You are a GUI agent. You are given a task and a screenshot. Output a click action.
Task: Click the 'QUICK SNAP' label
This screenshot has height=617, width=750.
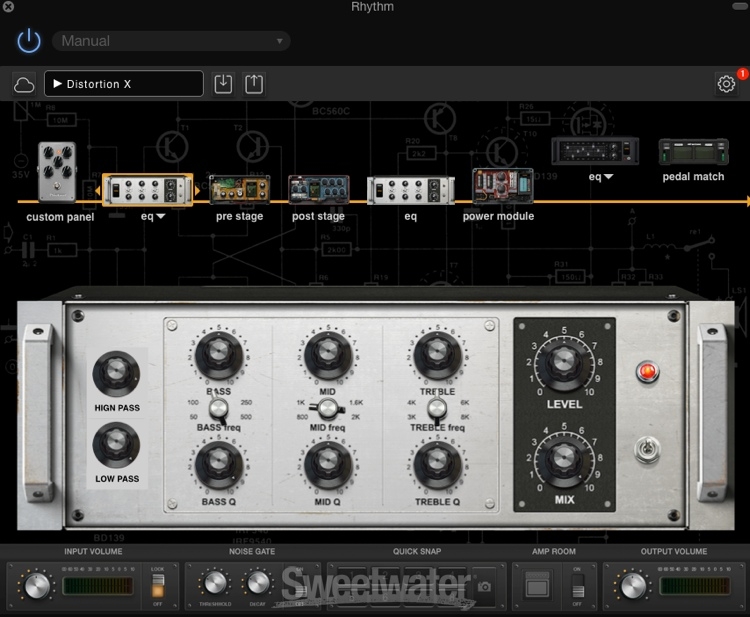(x=417, y=551)
